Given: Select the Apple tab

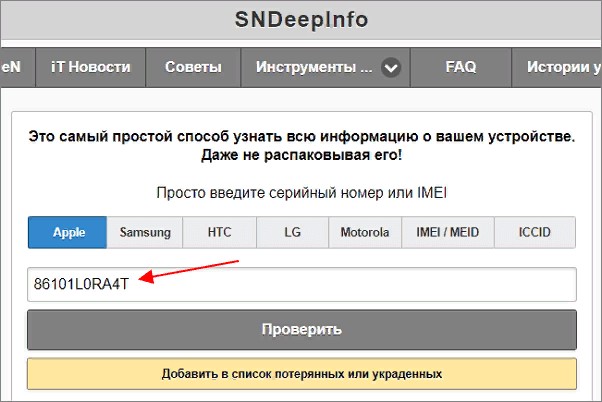Looking at the screenshot, I should (x=68, y=232).
